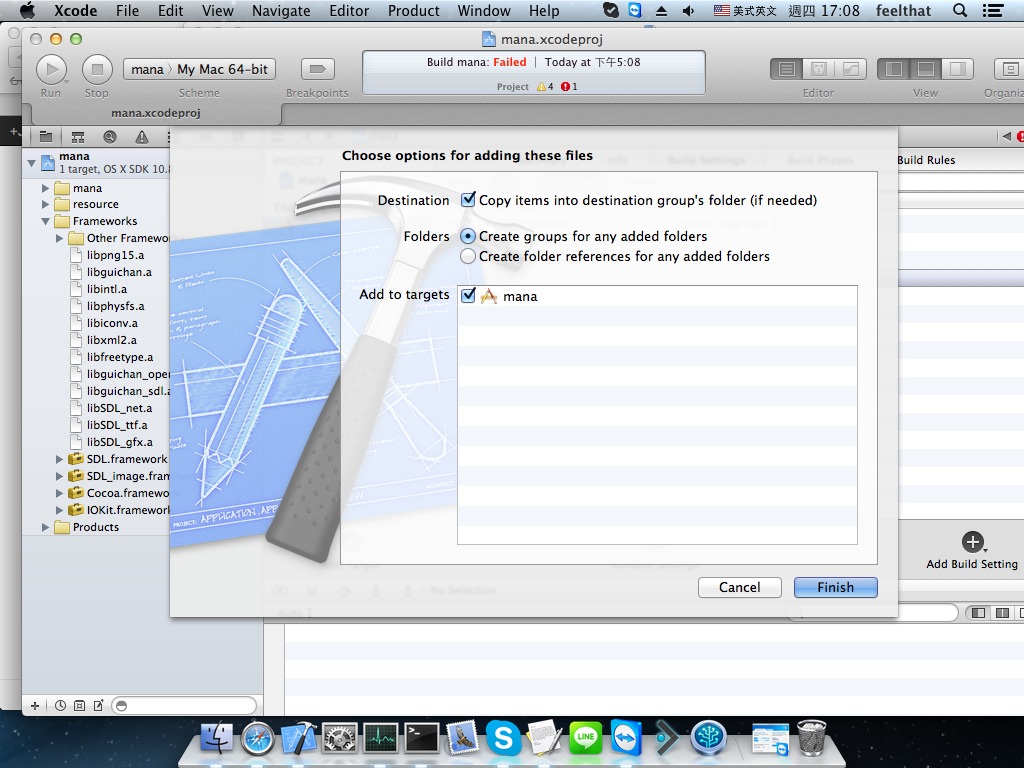
Task: Select libxml2.a in the navigator
Action: pos(112,340)
